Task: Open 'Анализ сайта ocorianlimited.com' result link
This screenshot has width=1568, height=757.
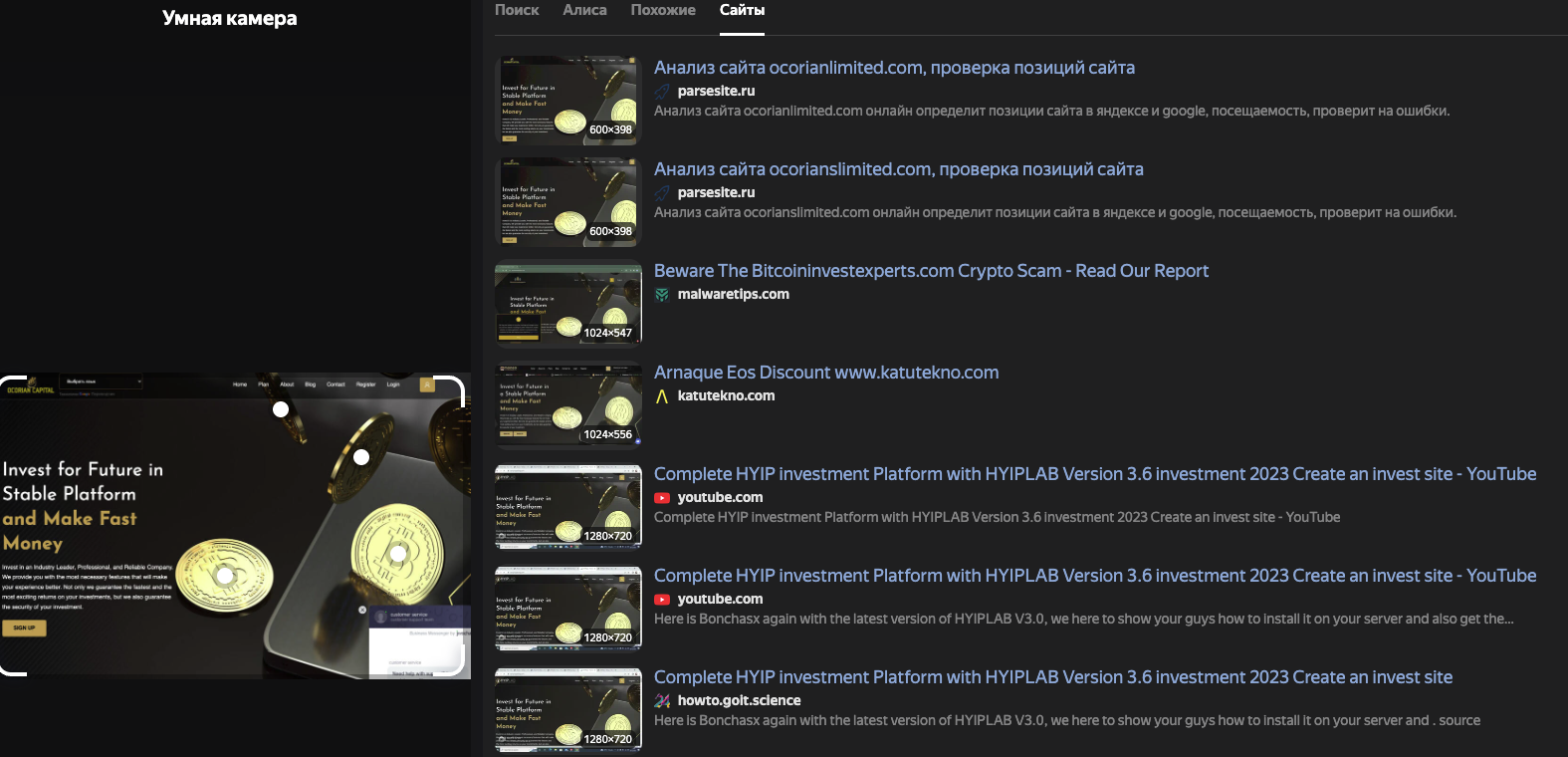Action: 894,68
